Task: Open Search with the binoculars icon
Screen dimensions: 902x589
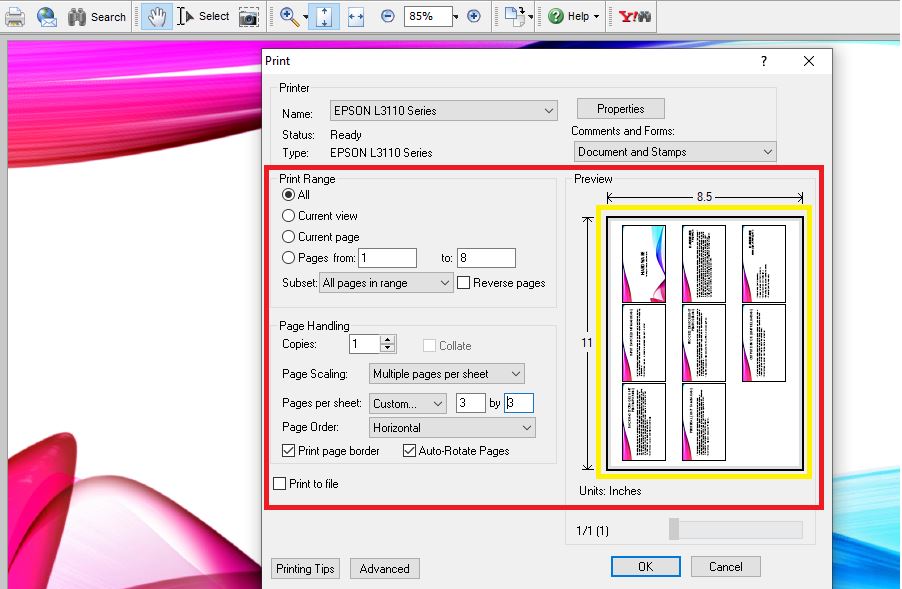Action: [x=97, y=17]
